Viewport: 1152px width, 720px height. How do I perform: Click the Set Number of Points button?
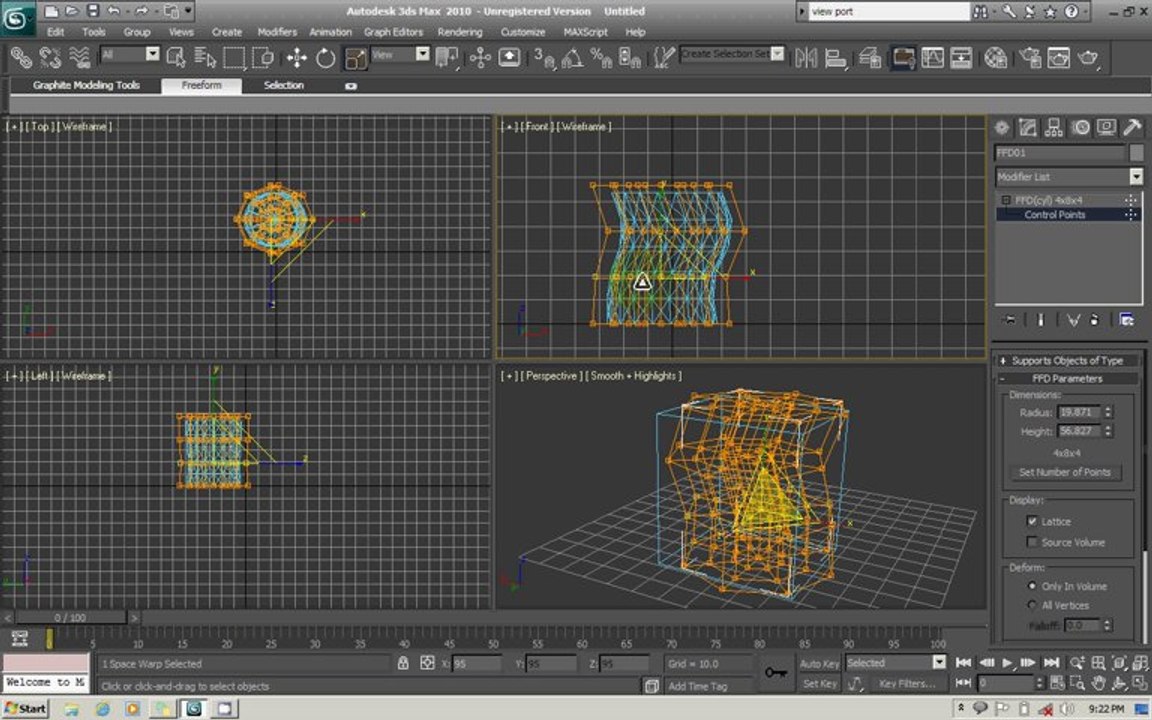[1065, 472]
